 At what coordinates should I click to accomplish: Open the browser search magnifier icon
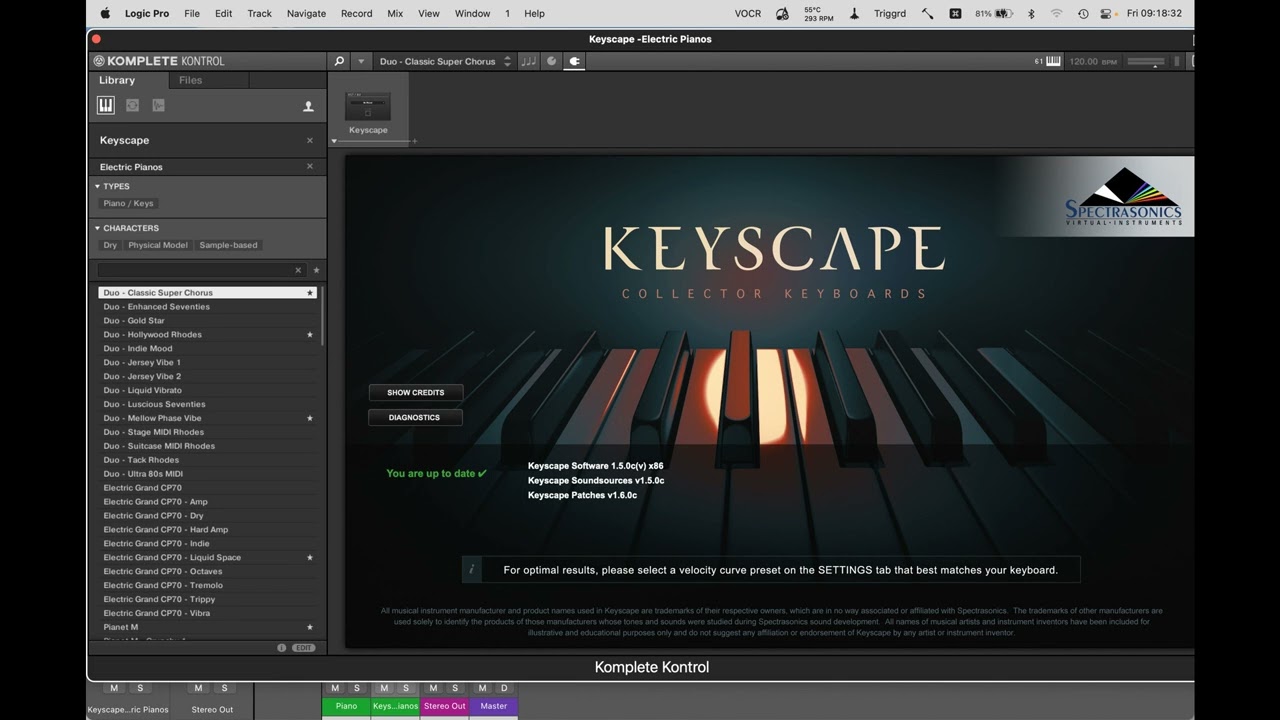[339, 61]
